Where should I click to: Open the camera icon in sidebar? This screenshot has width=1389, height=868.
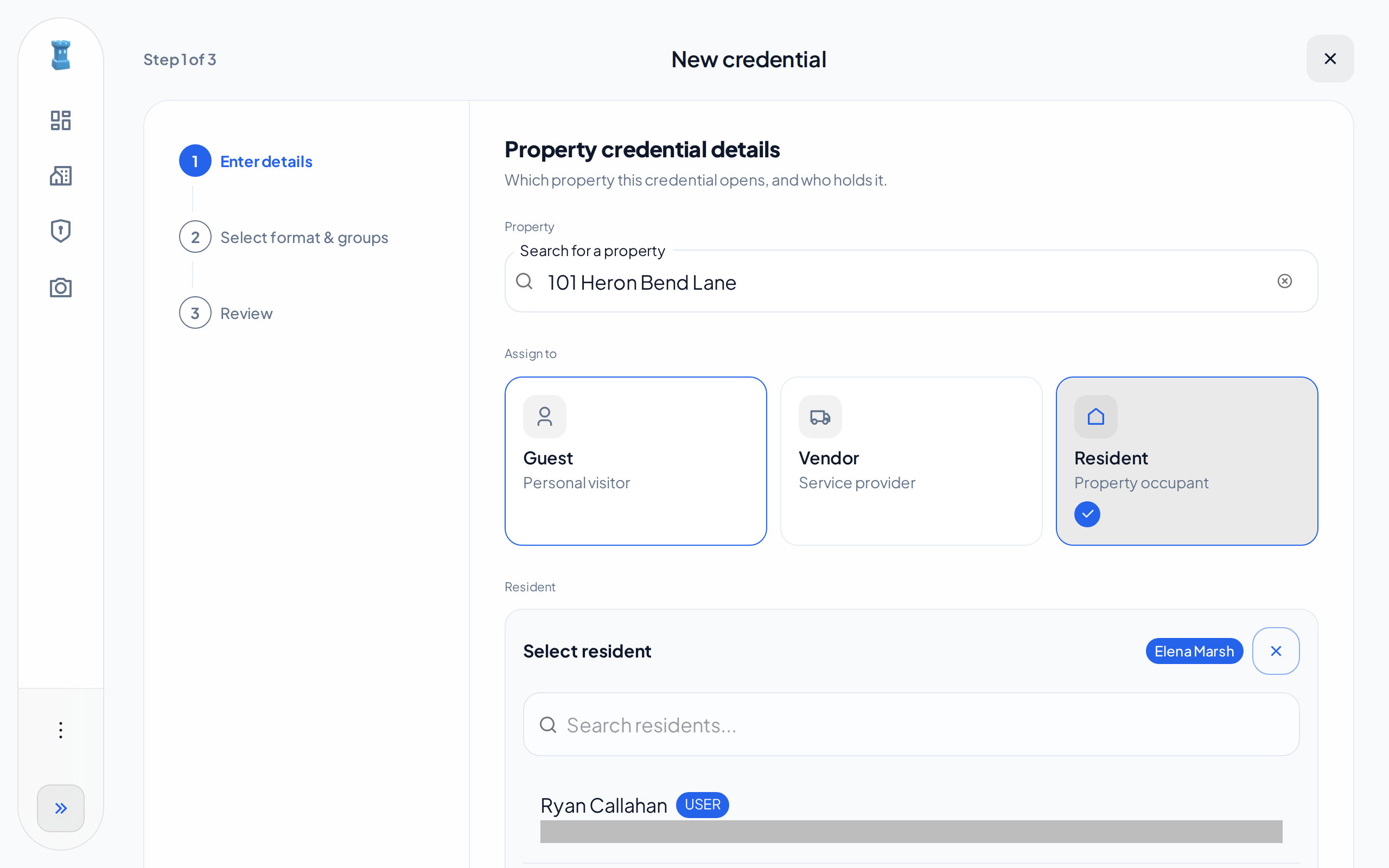[61, 287]
